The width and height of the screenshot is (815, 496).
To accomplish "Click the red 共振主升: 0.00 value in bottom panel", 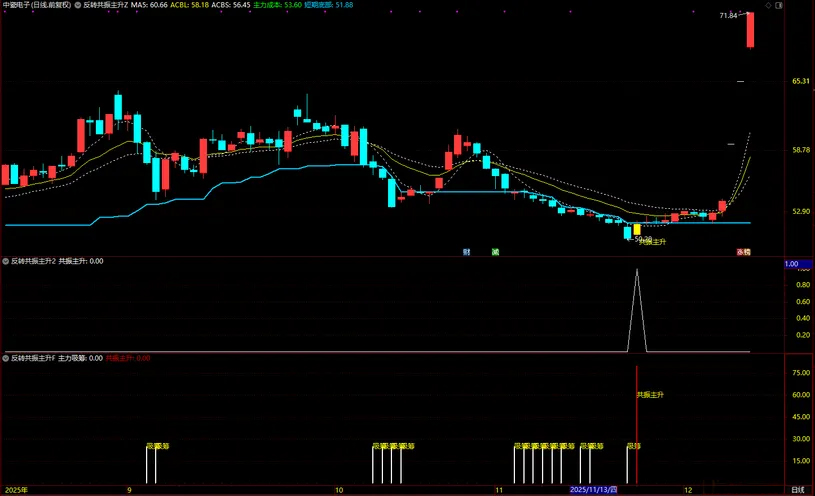I will [128, 358].
